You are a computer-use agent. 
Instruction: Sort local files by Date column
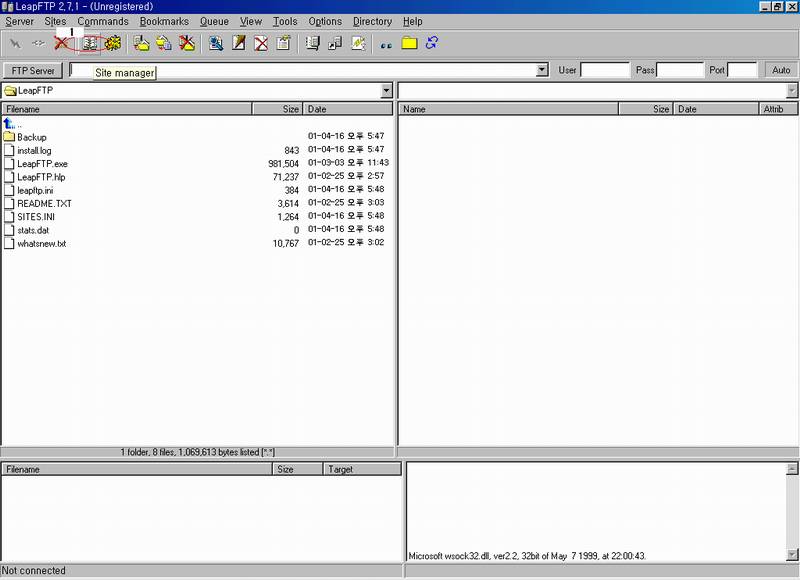tap(348, 109)
